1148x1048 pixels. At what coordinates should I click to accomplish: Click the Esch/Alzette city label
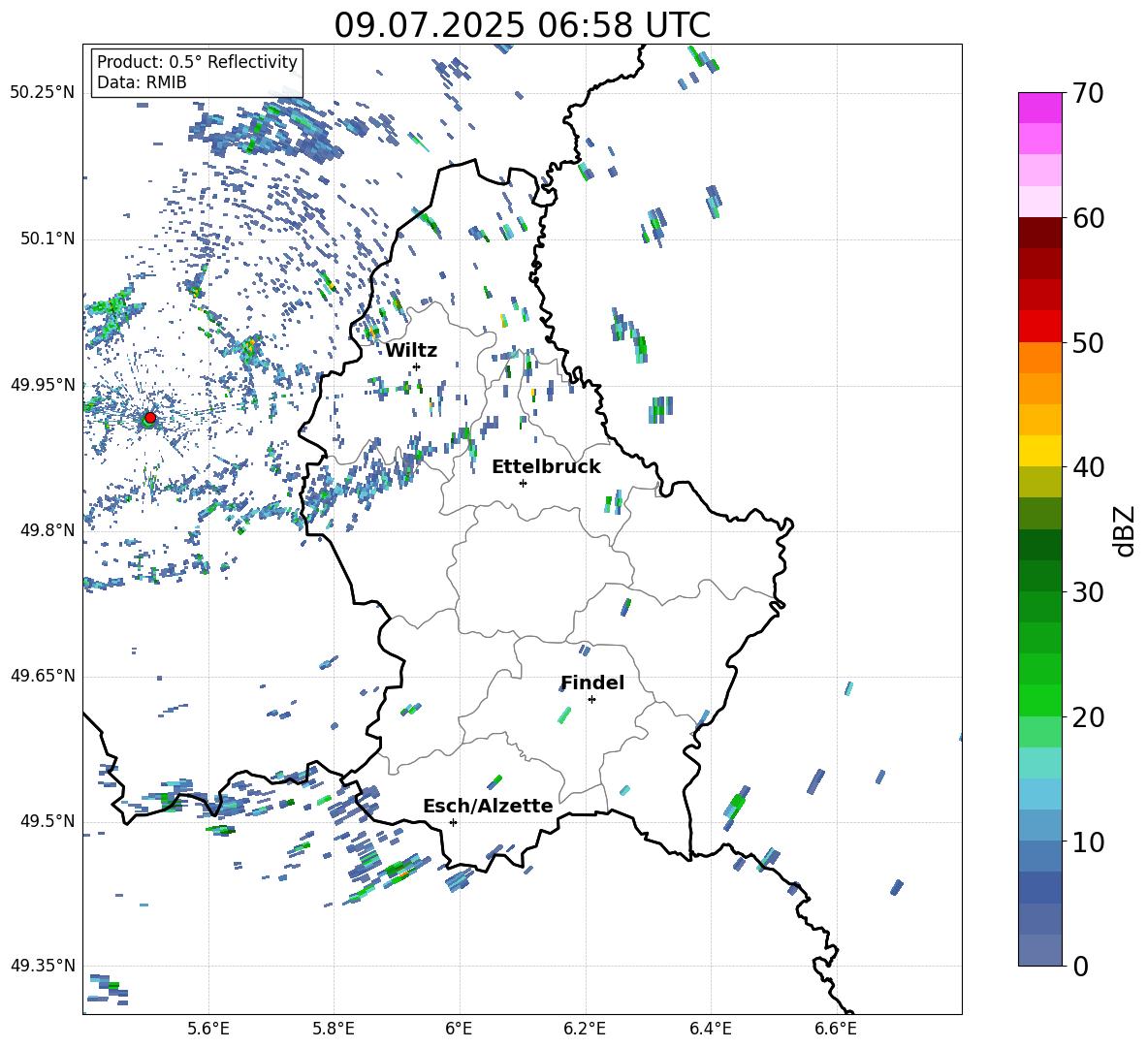(x=488, y=806)
